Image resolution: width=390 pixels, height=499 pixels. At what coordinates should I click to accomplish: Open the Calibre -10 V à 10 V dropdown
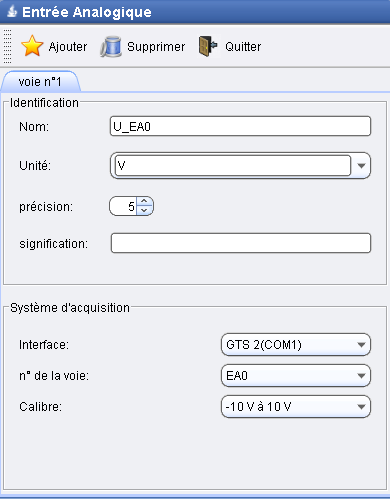(x=296, y=407)
